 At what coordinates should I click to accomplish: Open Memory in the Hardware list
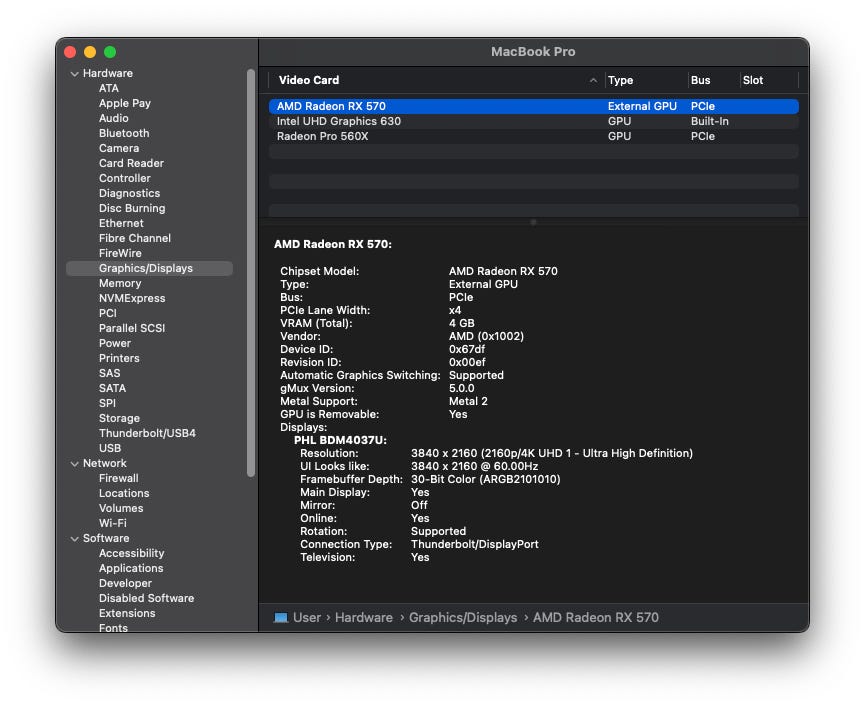tap(119, 284)
